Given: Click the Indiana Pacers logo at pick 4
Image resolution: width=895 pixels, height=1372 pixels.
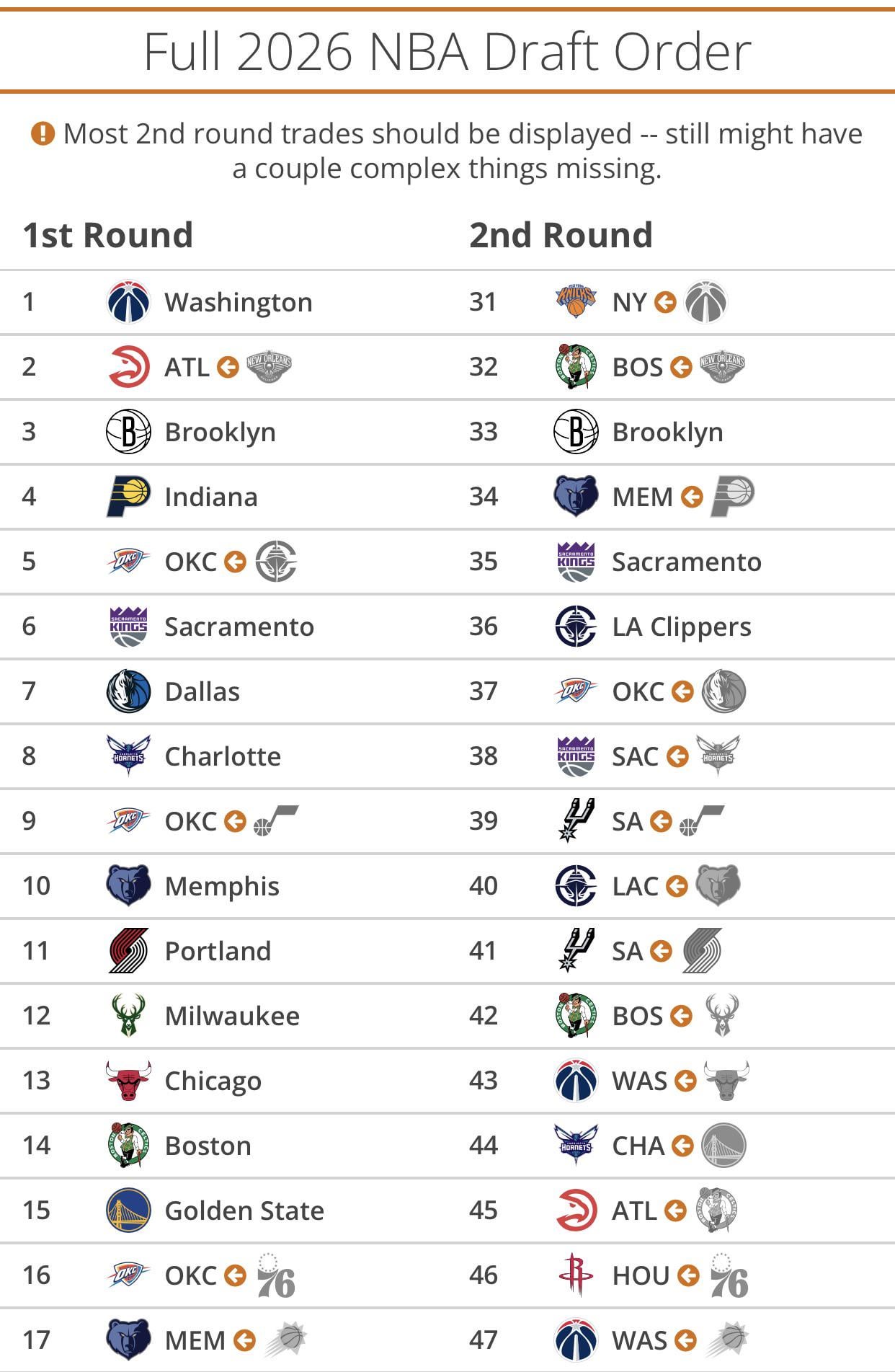Looking at the screenshot, I should tap(128, 497).
